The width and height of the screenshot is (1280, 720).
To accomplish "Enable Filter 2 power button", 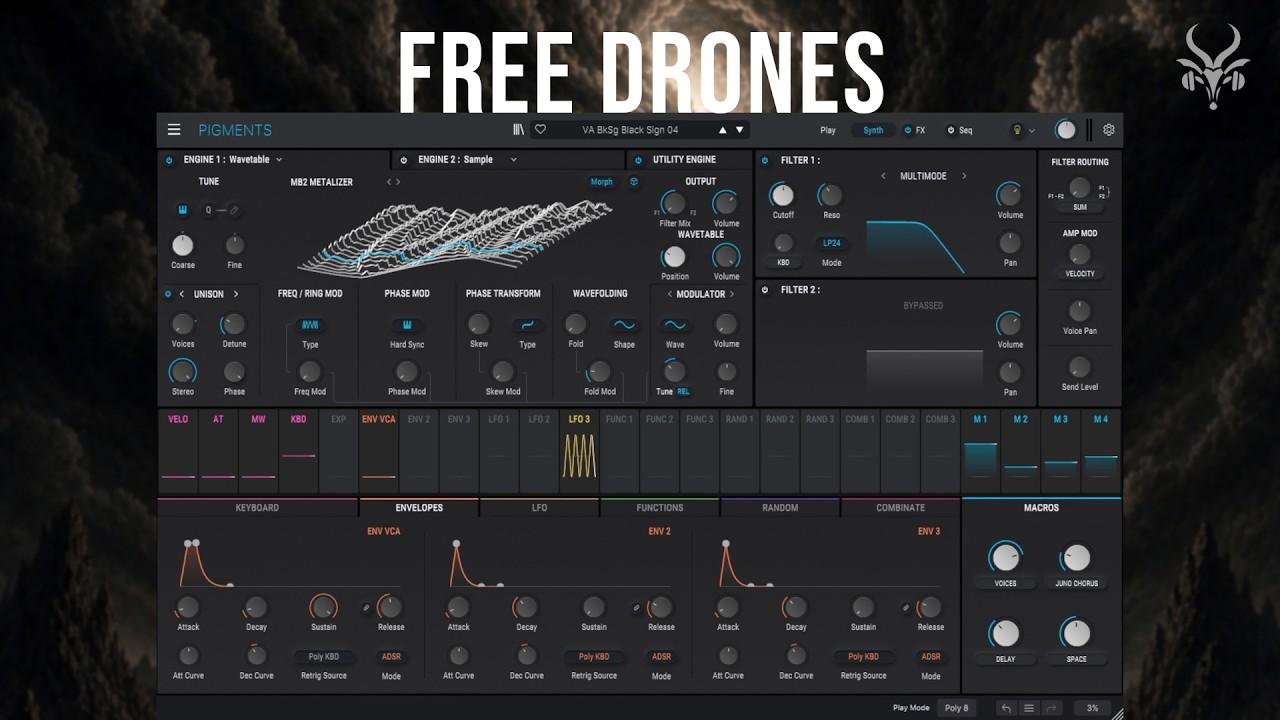I will click(x=765, y=290).
